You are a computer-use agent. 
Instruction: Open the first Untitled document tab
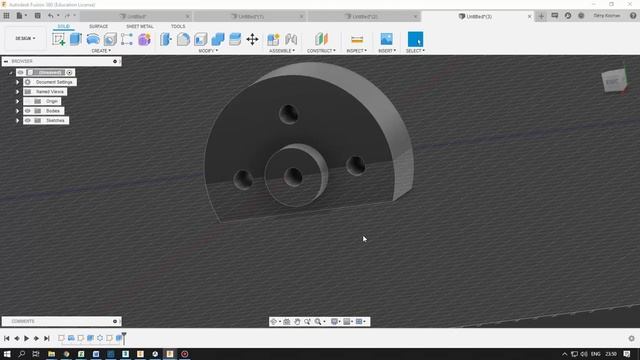pyautogui.click(x=135, y=16)
